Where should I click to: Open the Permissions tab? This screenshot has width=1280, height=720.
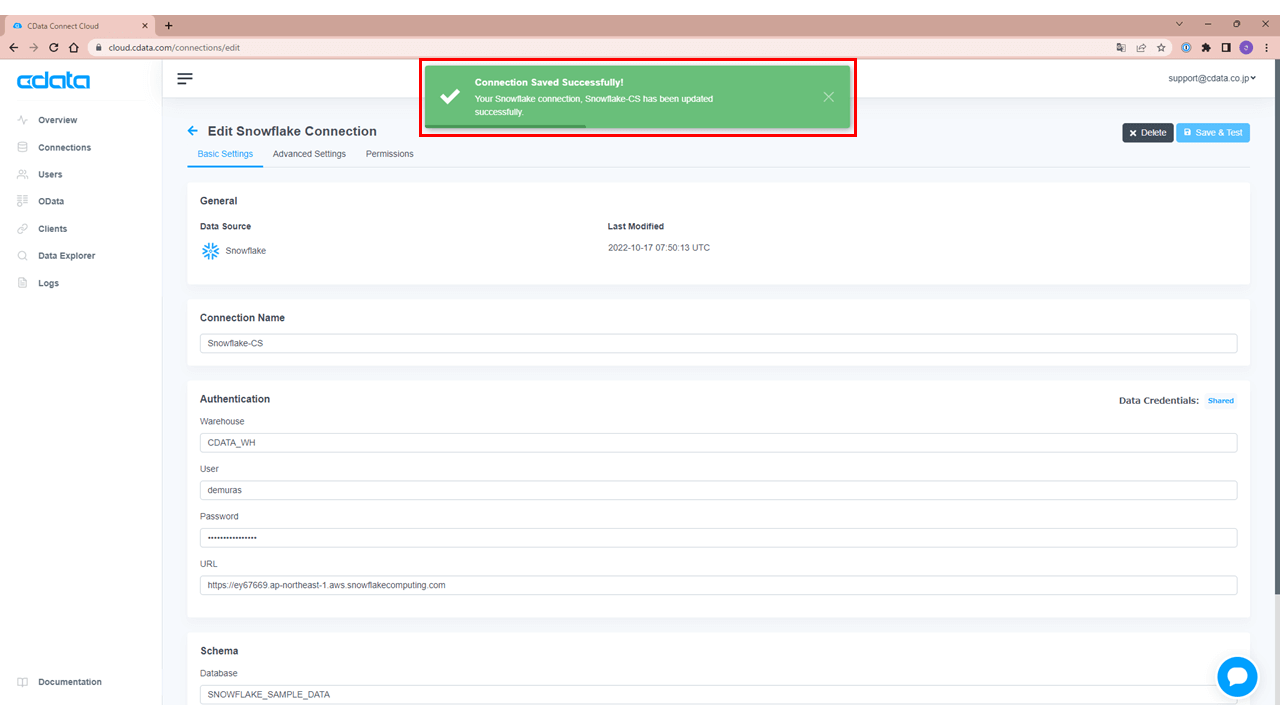tap(390, 154)
